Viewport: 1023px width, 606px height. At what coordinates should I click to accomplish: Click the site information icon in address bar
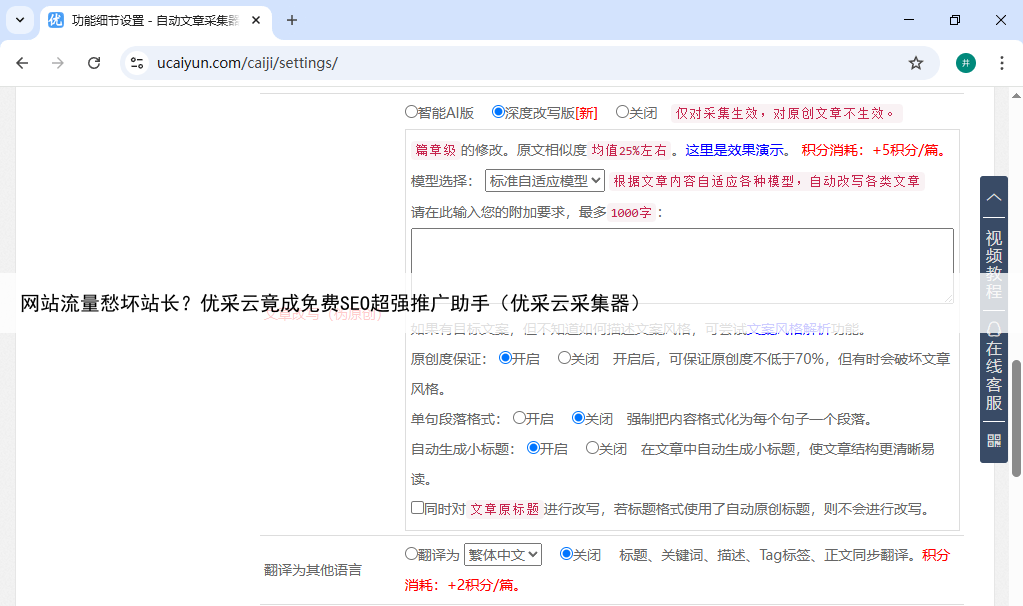(x=138, y=63)
